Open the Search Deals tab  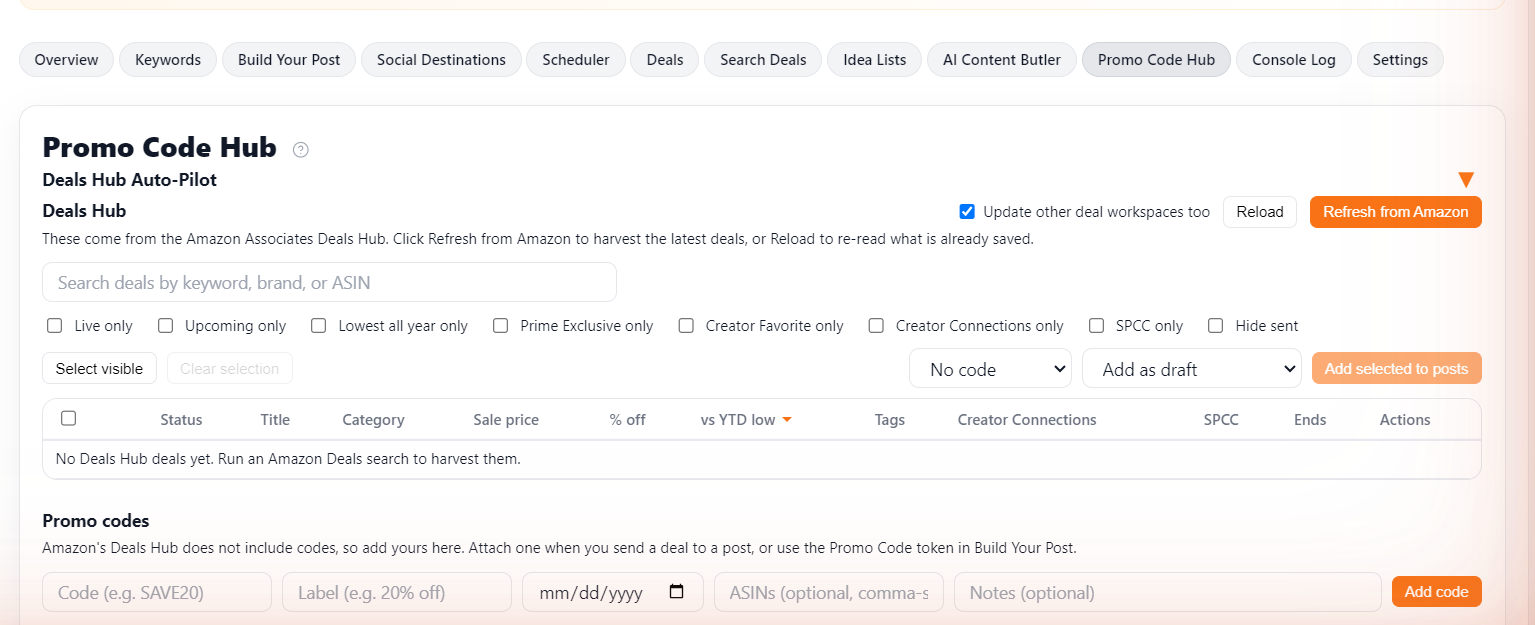click(763, 60)
